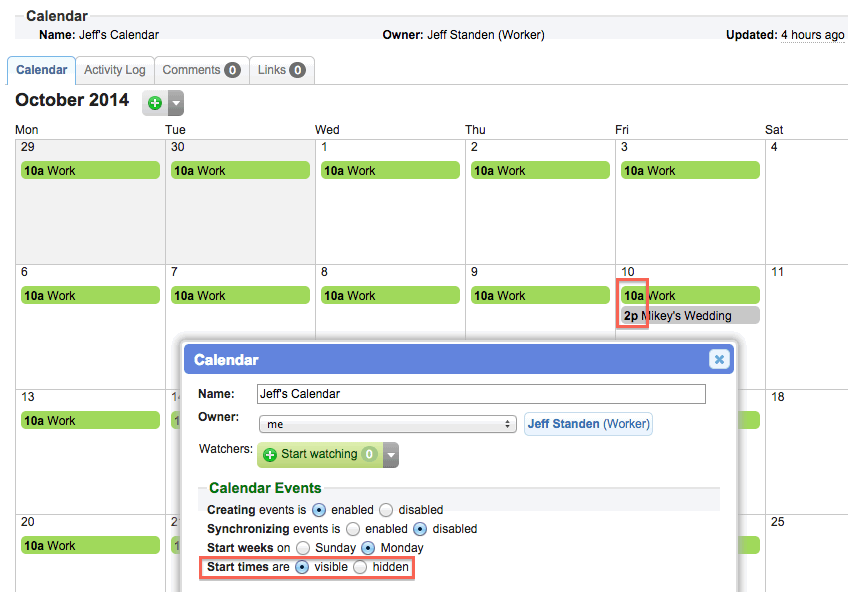Open 10a Work event on October 2
Screen dimensions: 848x592
[x=540, y=170]
